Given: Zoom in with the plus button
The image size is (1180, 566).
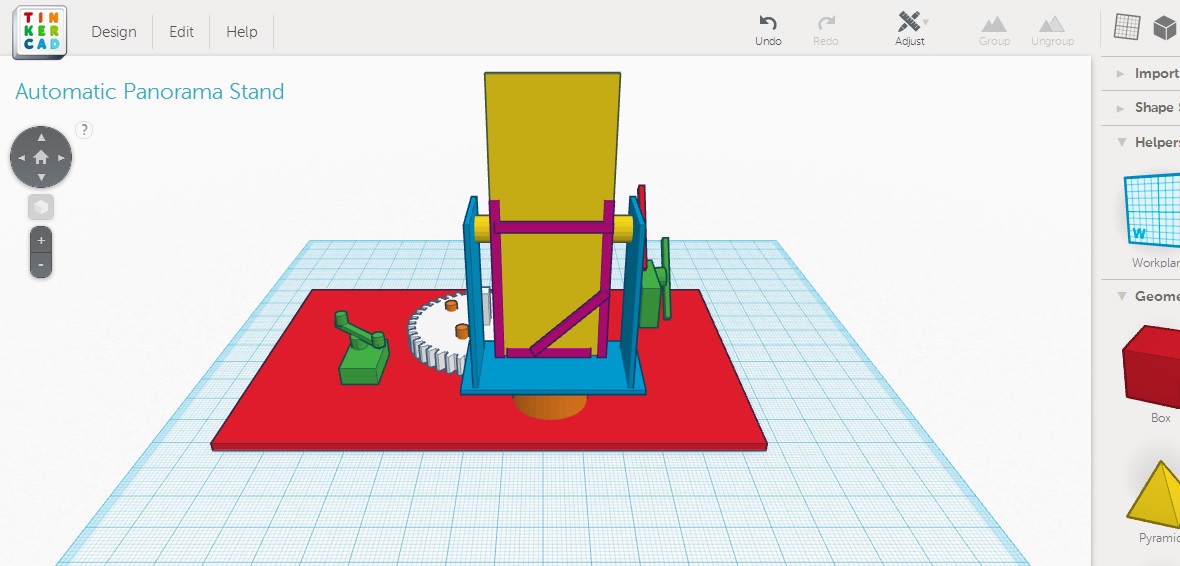Looking at the screenshot, I should point(41,240).
